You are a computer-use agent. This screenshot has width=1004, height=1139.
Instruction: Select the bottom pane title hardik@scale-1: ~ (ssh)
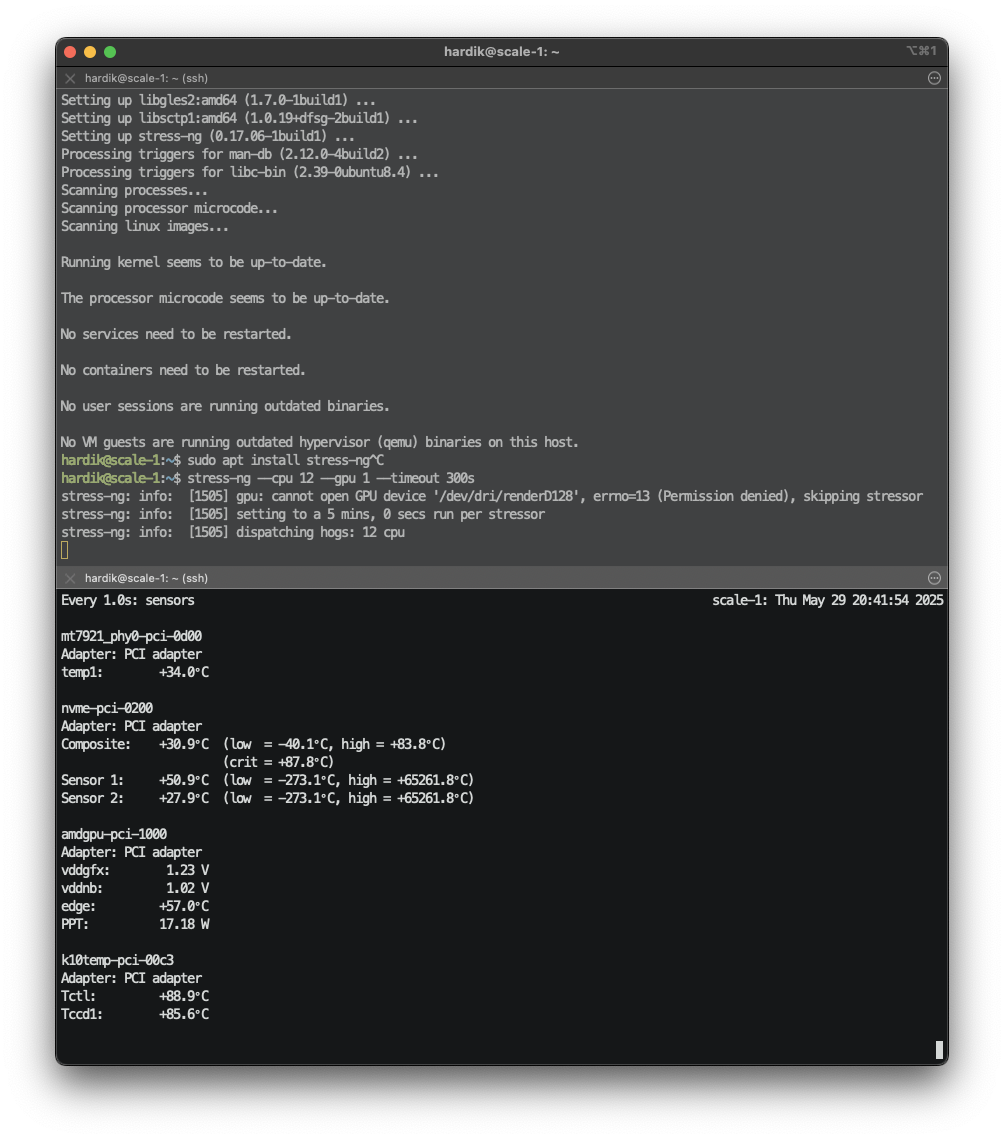coord(146,578)
